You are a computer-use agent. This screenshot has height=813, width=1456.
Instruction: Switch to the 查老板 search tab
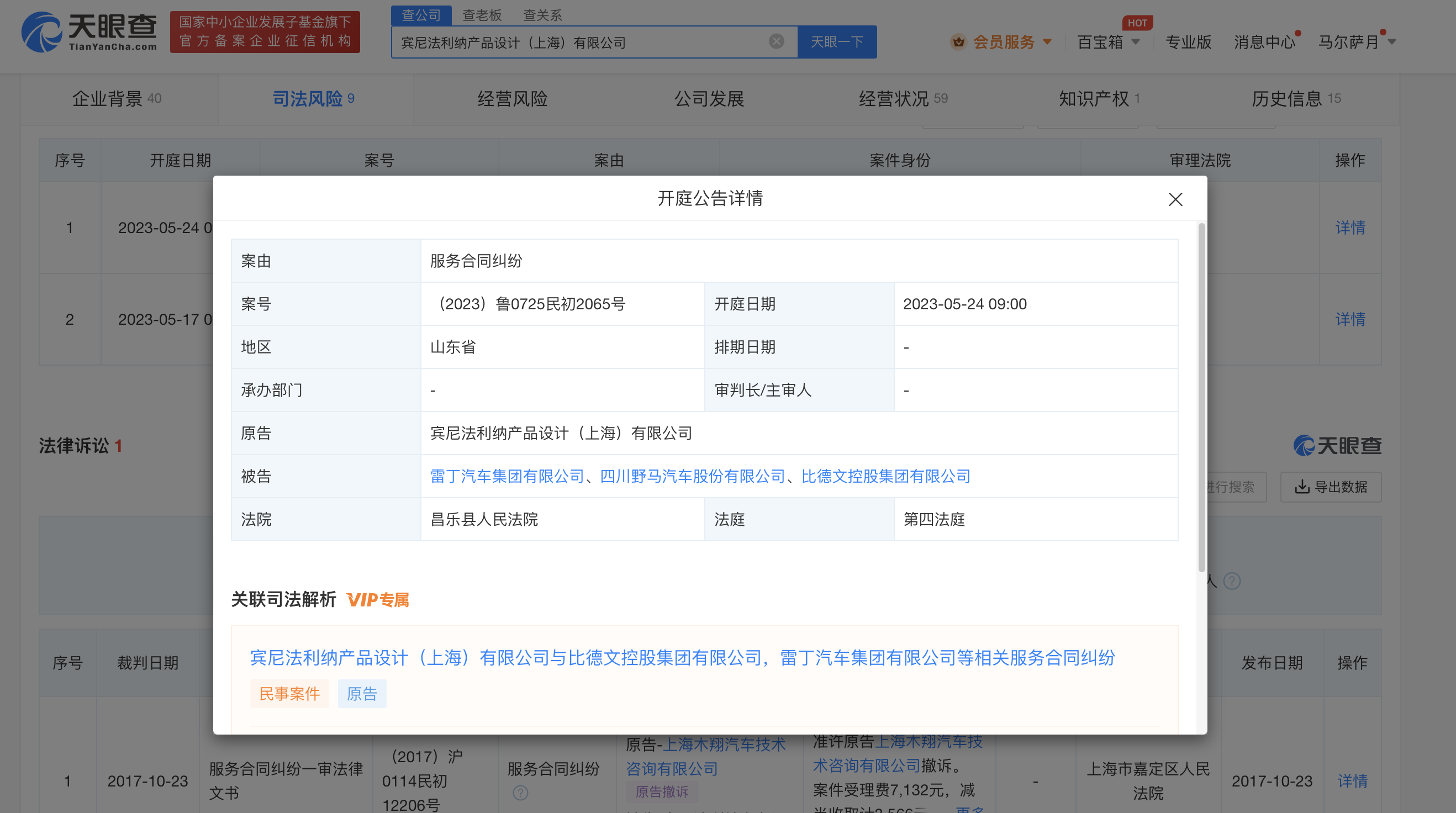click(482, 15)
